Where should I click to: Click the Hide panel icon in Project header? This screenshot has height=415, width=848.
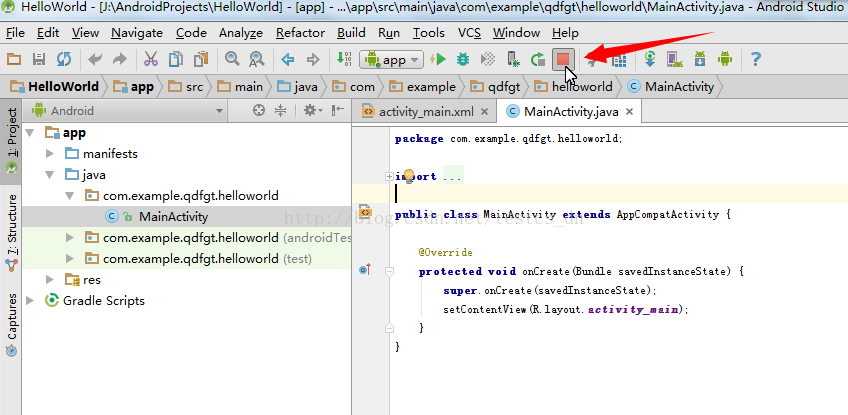click(x=337, y=110)
